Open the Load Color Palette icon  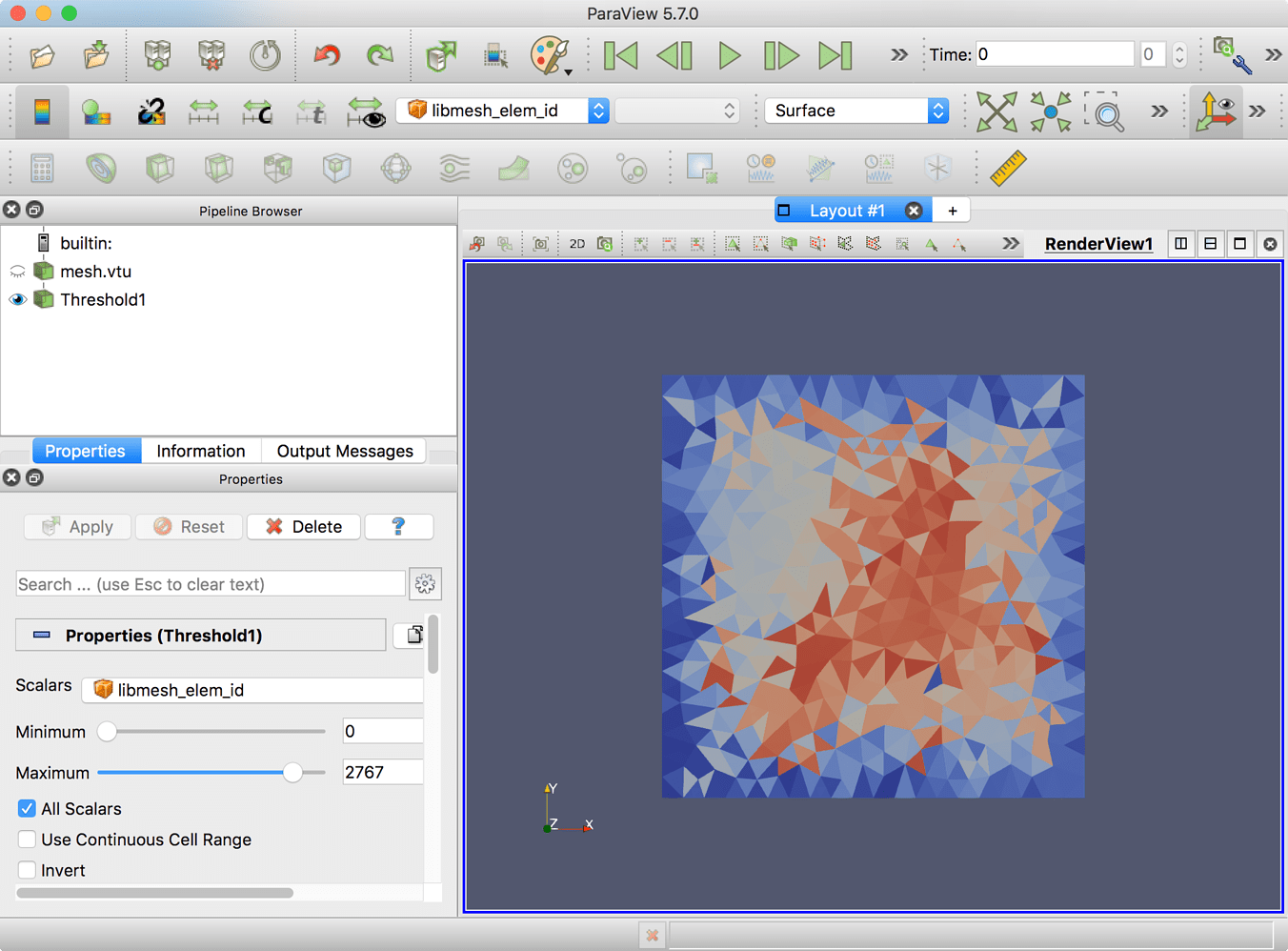[550, 55]
